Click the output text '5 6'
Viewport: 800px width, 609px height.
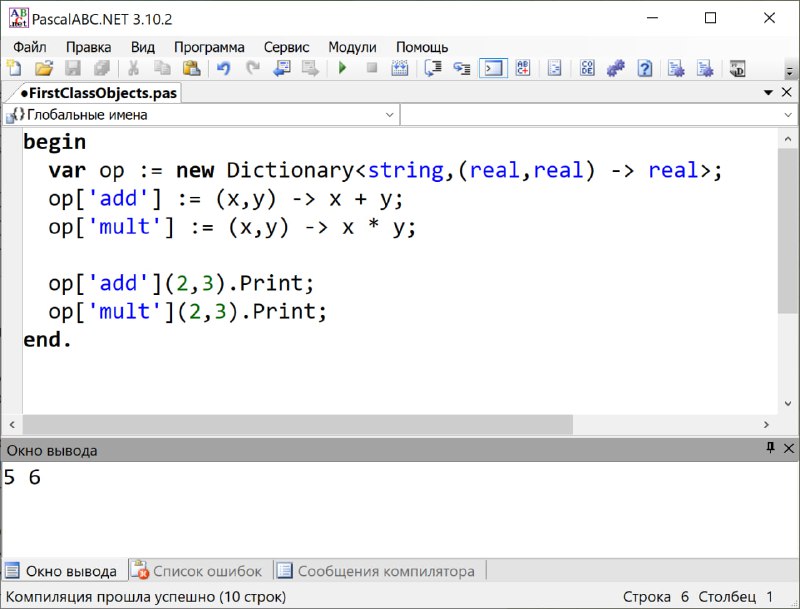click(x=22, y=477)
